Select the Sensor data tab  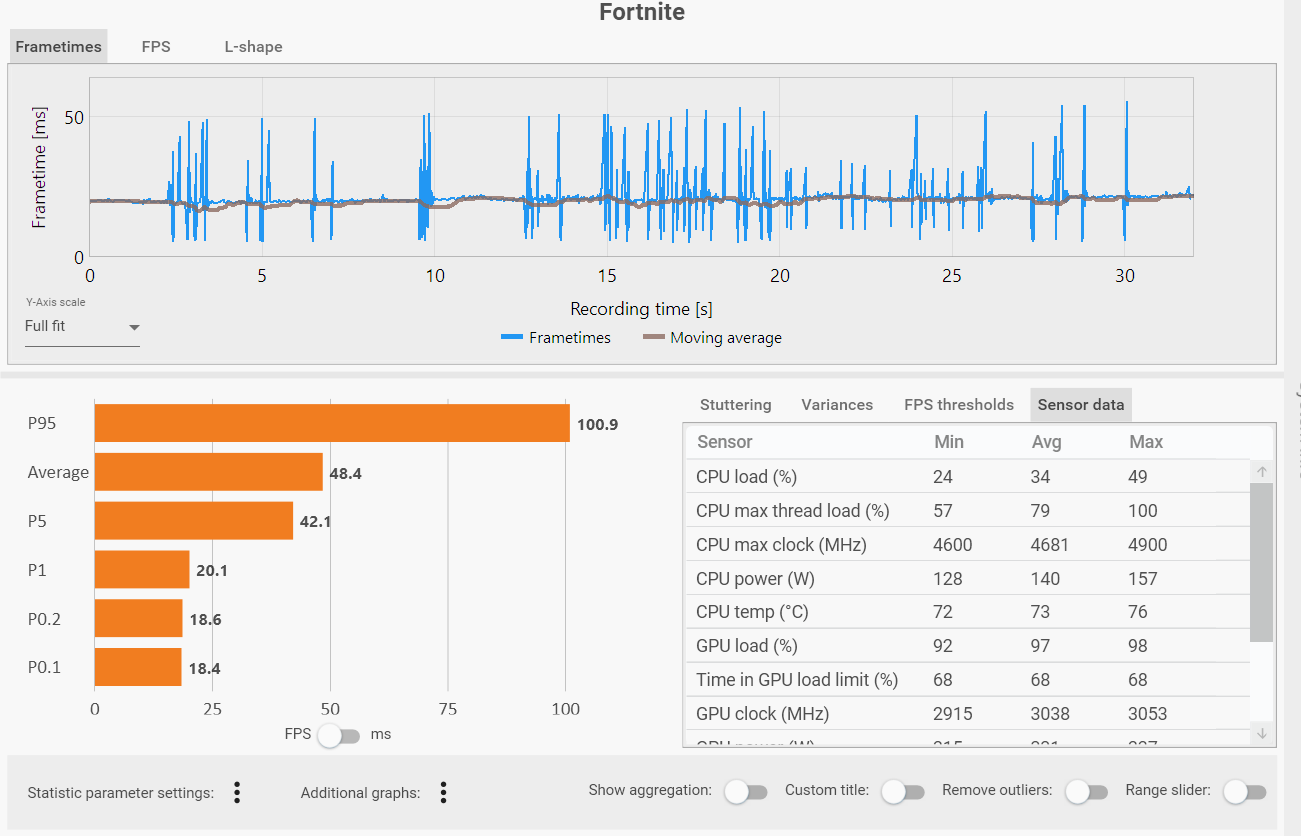click(x=1081, y=405)
